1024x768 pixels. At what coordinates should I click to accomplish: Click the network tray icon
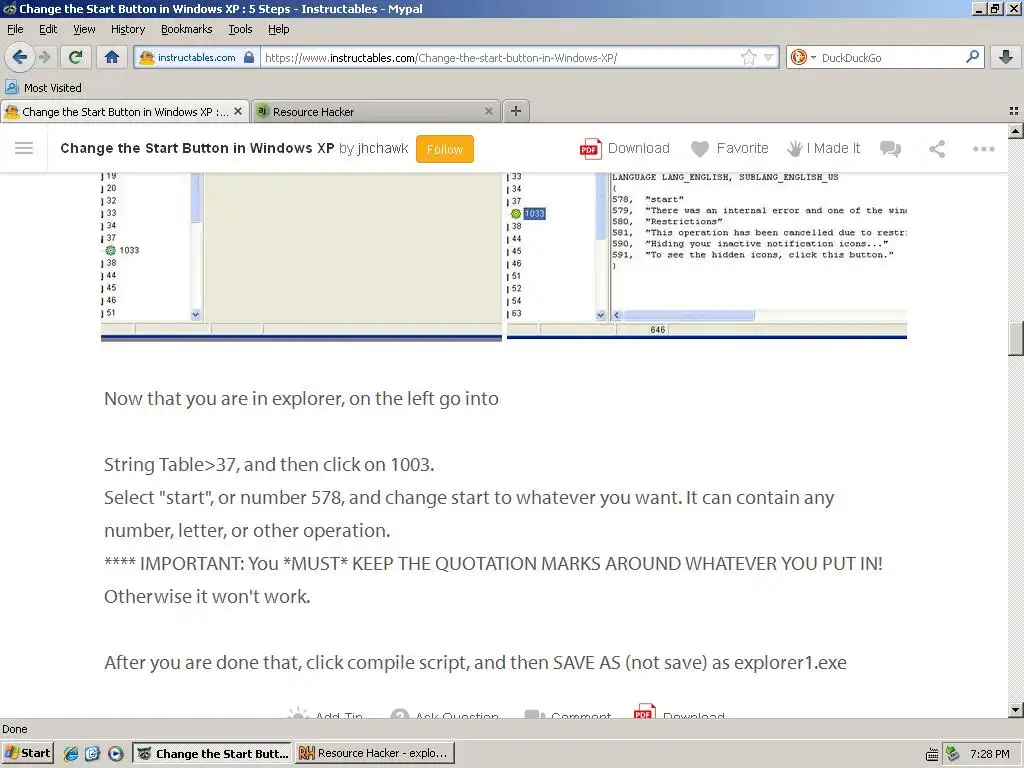[953, 754]
